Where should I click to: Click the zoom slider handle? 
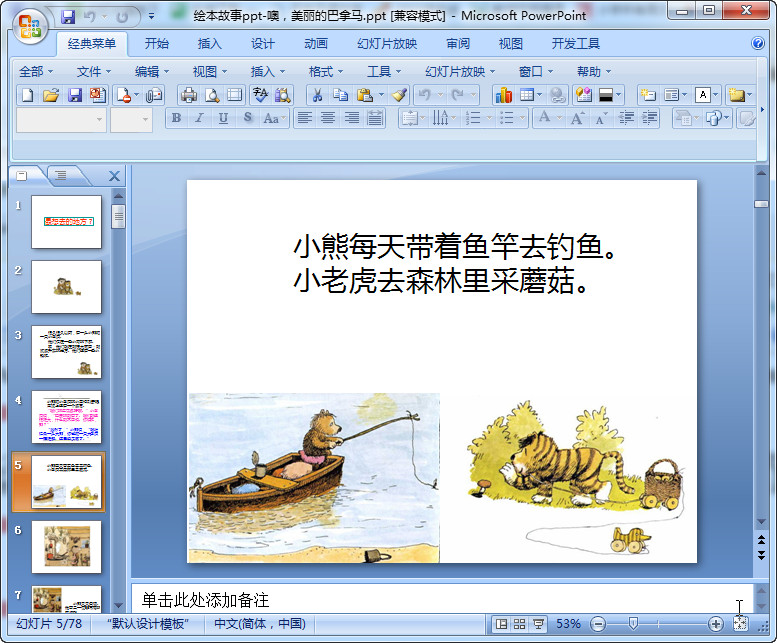[x=633, y=624]
